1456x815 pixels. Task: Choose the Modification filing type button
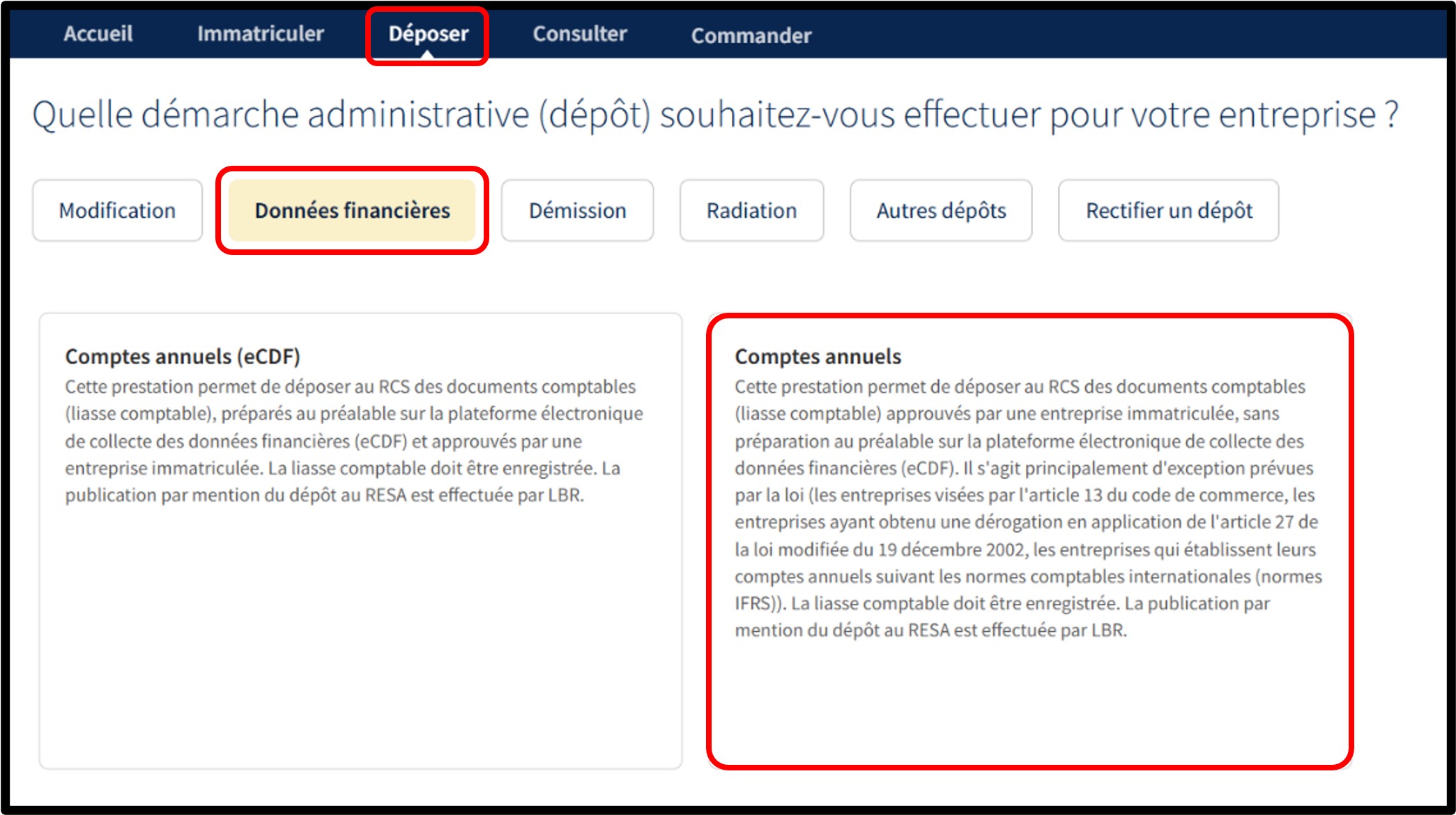coord(117,210)
